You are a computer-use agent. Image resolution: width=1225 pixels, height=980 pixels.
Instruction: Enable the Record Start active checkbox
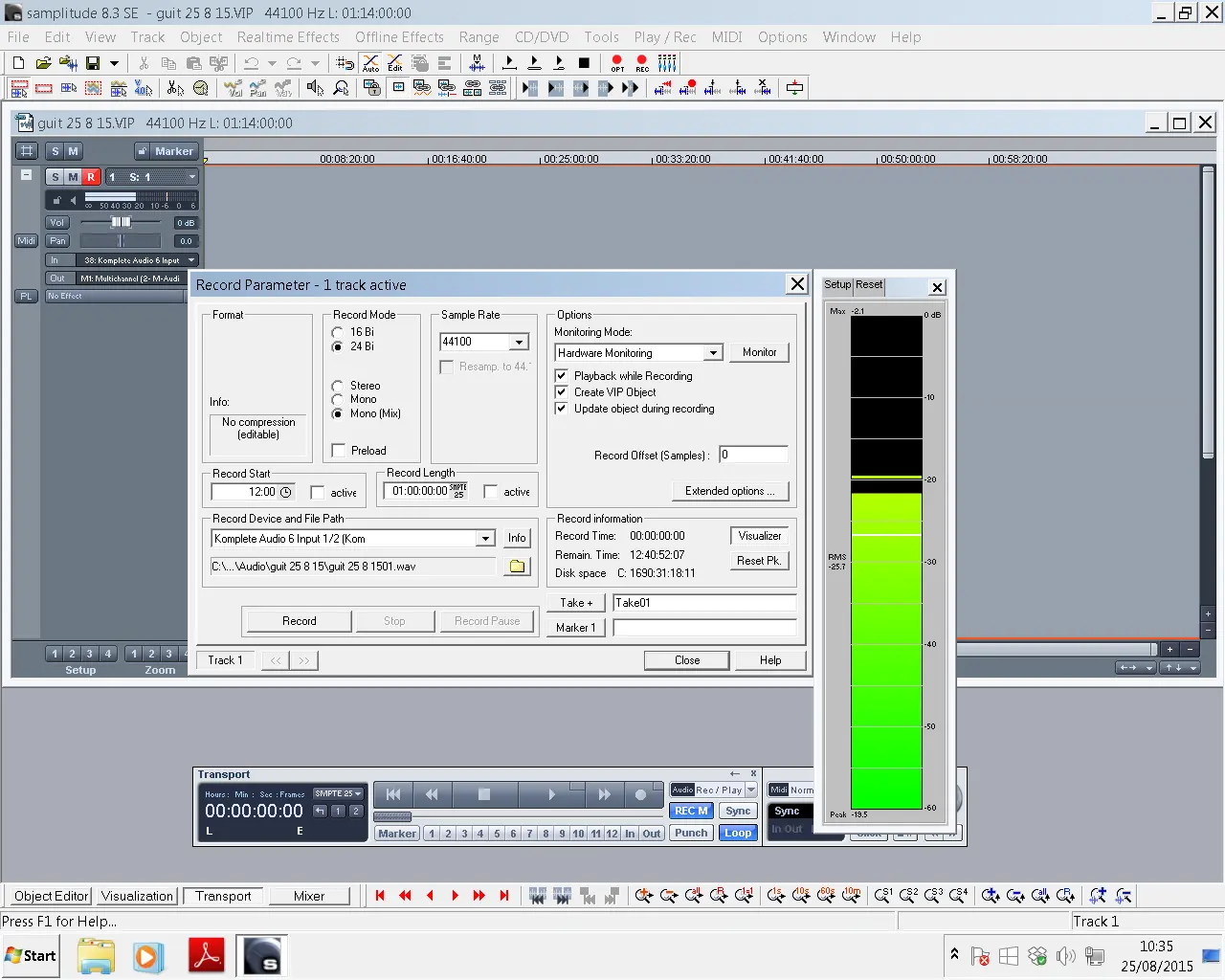click(x=318, y=493)
